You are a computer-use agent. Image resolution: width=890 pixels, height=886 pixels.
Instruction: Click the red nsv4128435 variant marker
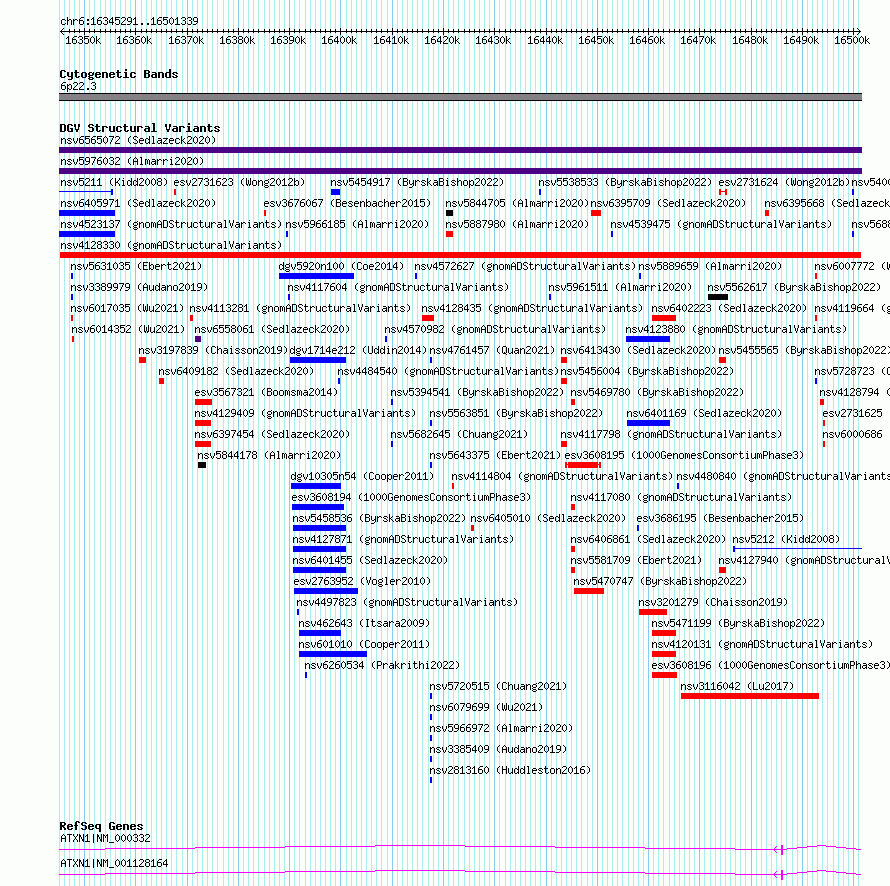coord(428,318)
